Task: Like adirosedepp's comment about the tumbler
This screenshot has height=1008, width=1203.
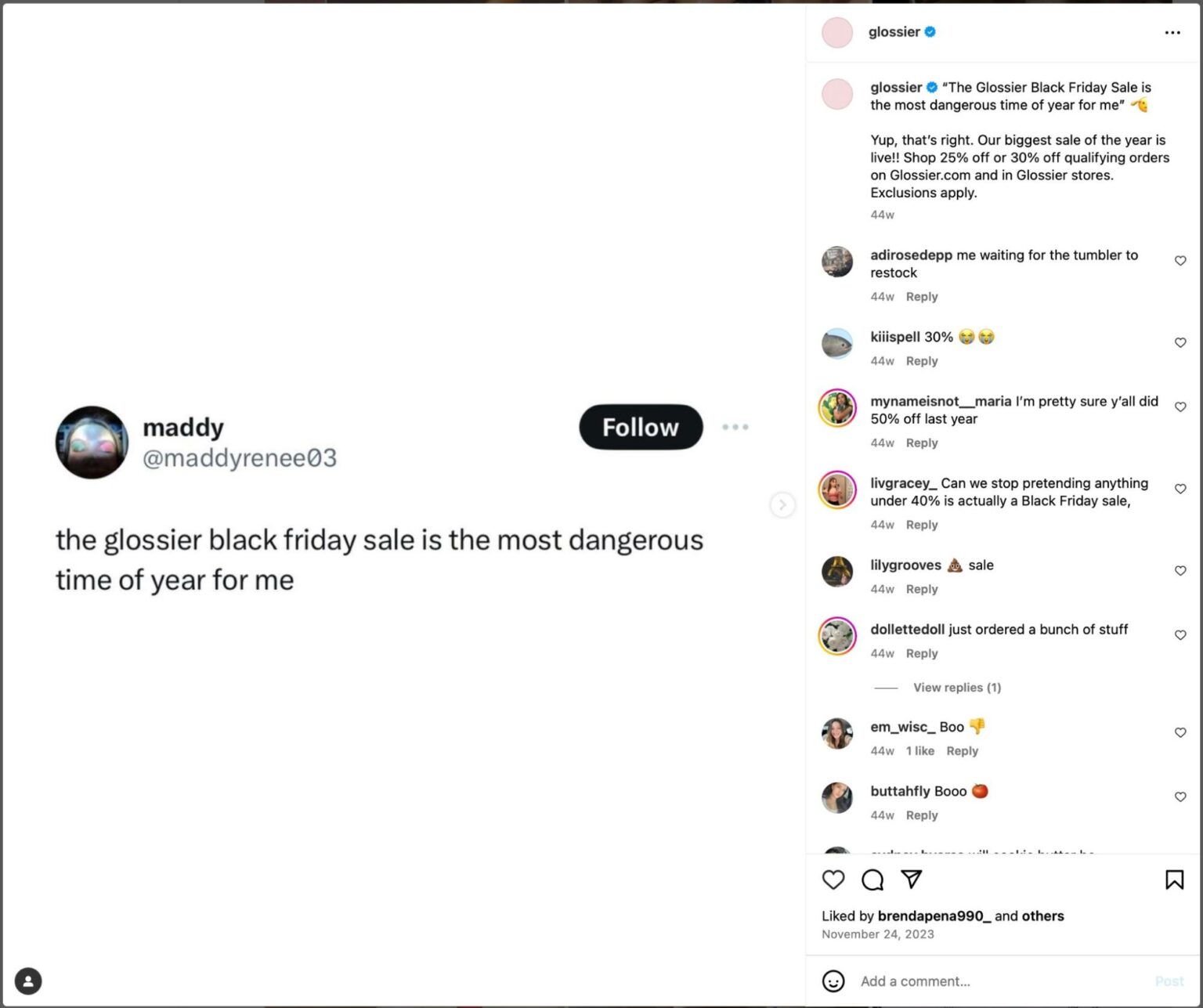Action: pos(1180,260)
